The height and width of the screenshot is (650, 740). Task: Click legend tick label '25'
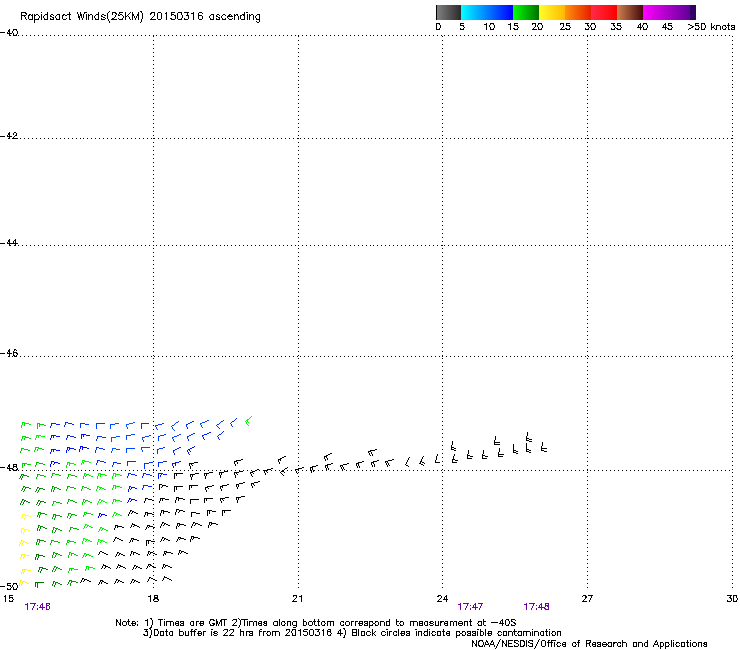tap(565, 27)
